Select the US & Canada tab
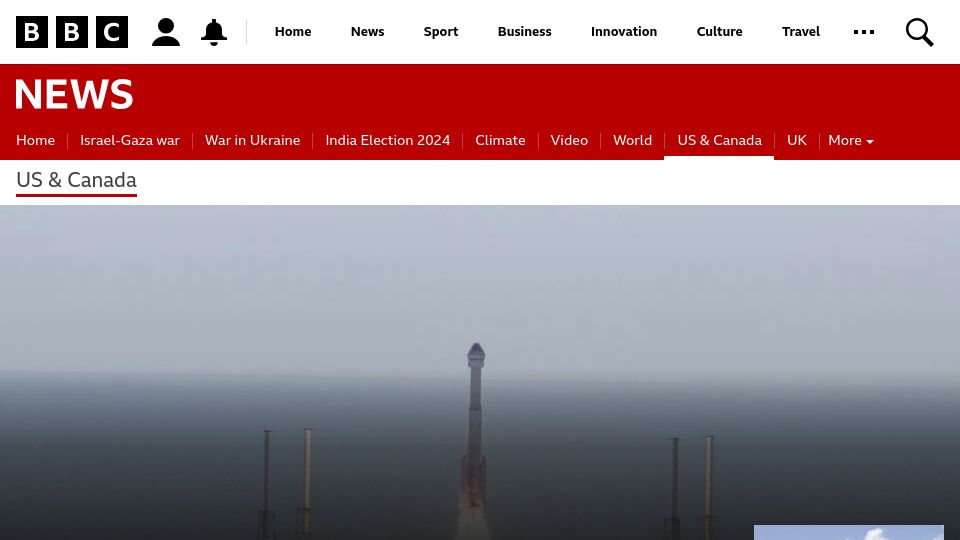 (719, 140)
